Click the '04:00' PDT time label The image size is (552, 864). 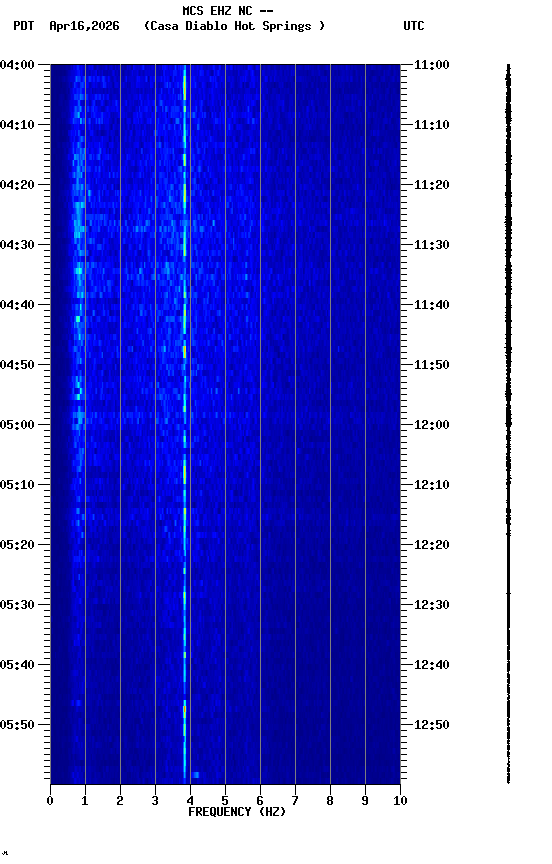17,65
